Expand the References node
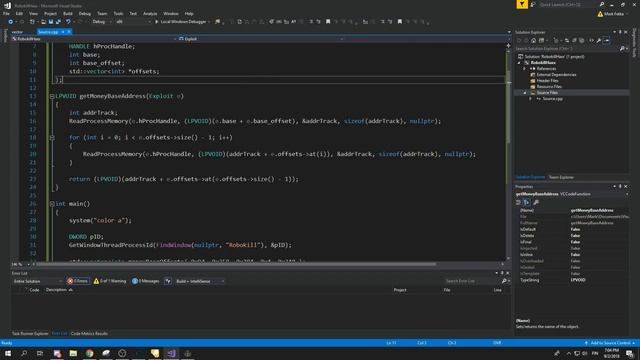The height and width of the screenshot is (360, 640). coord(524,69)
